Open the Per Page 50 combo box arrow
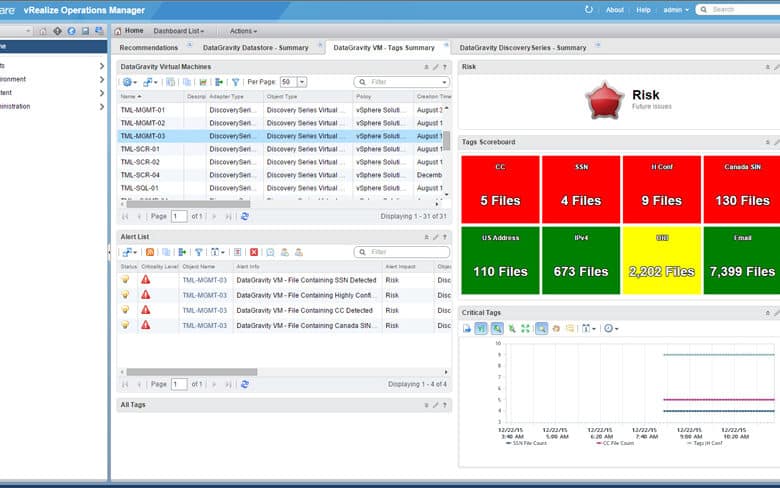 pos(302,82)
